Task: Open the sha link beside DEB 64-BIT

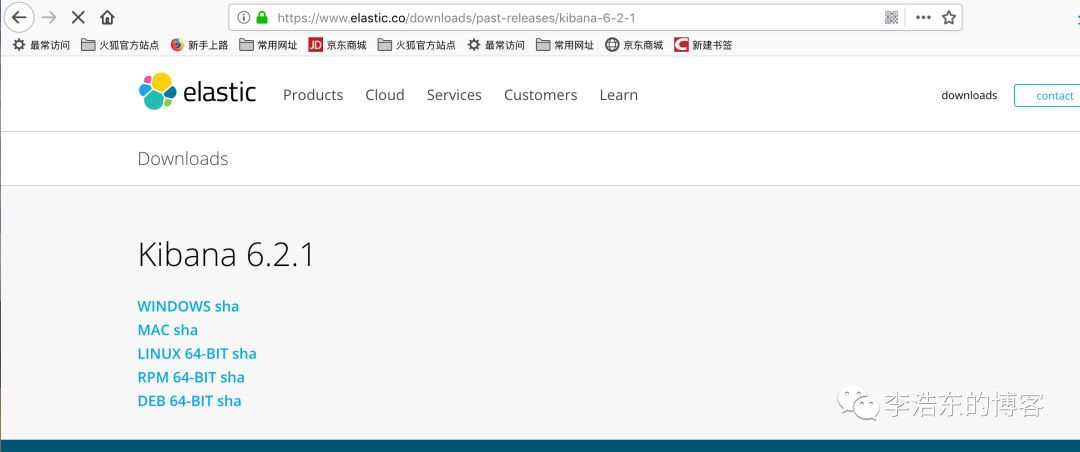Action: 229,400
